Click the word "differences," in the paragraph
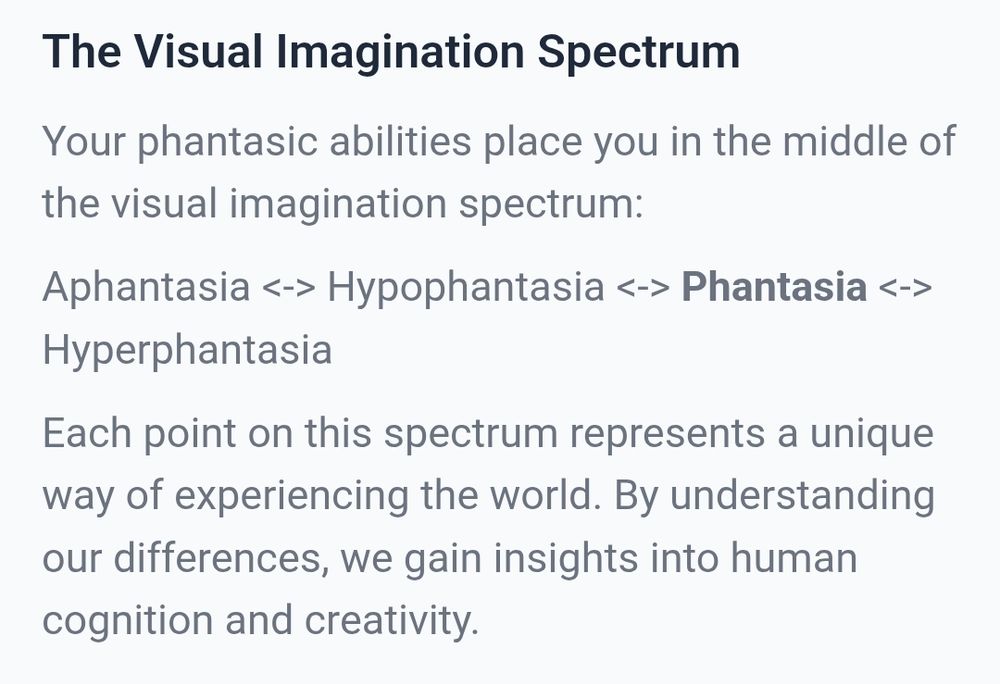Screen dimensions: 1000x684 [x=221, y=558]
